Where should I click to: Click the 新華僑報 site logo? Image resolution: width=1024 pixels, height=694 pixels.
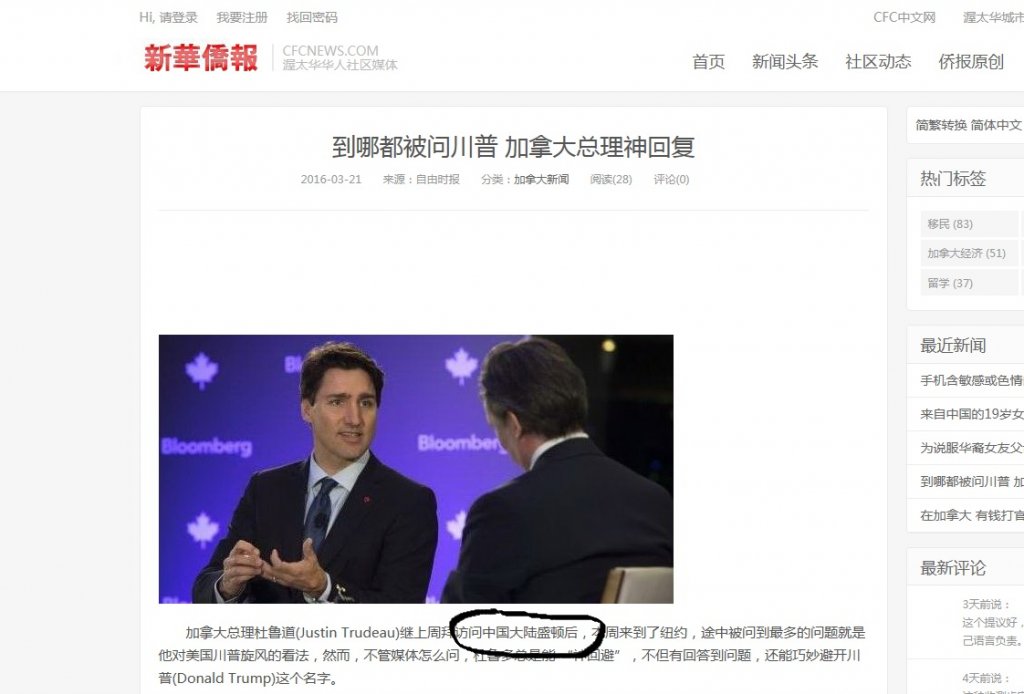(x=200, y=58)
